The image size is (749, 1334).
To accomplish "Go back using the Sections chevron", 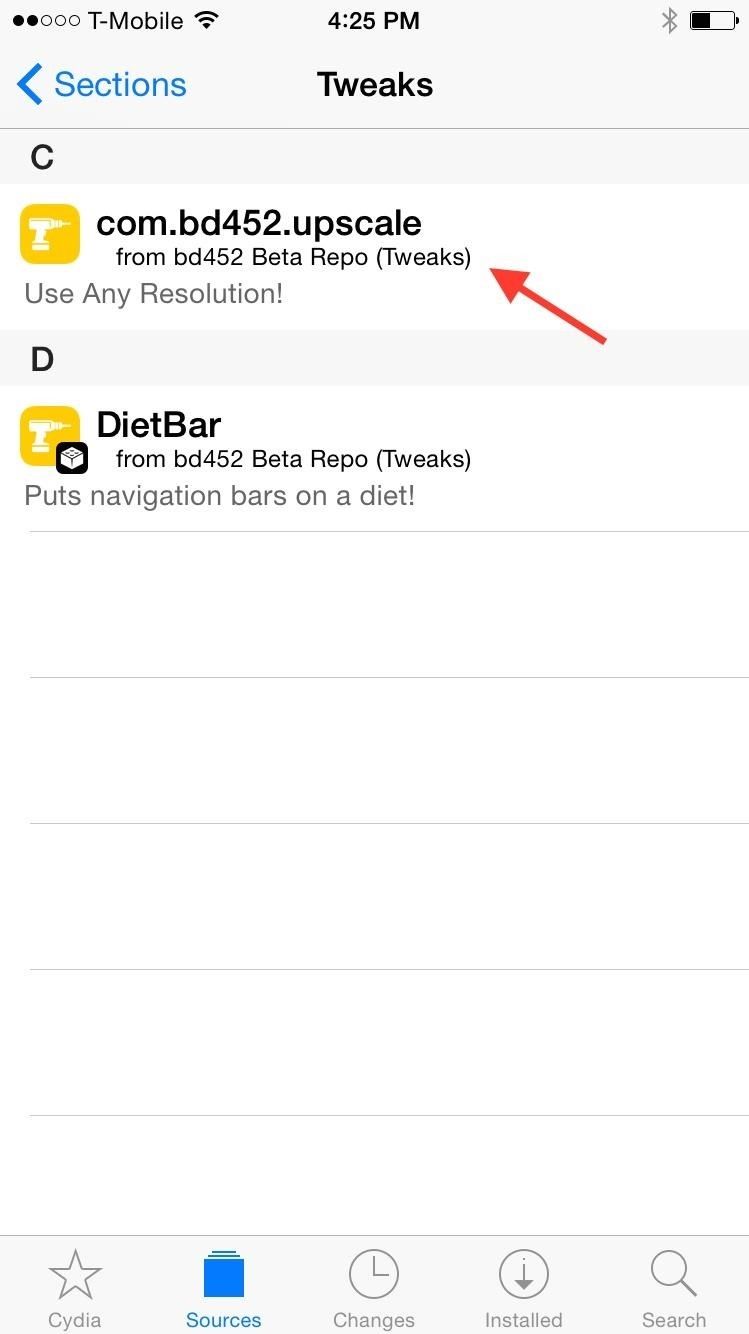I will click(30, 85).
